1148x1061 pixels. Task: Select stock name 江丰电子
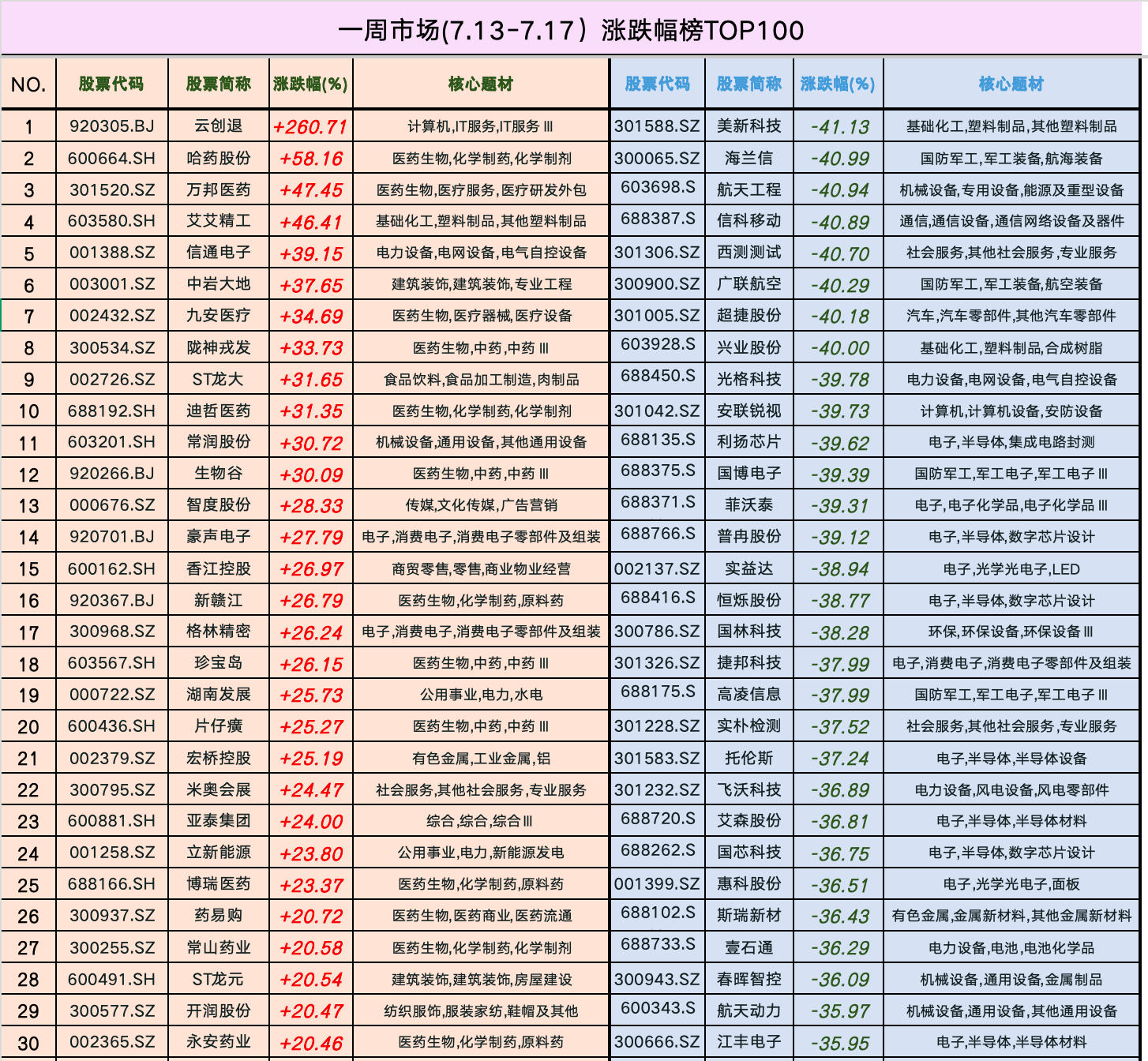click(x=749, y=1042)
